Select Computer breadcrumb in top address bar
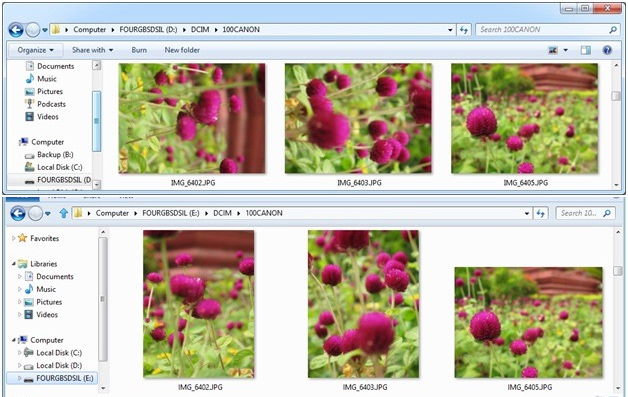Image resolution: width=628 pixels, height=397 pixels. tap(89, 29)
